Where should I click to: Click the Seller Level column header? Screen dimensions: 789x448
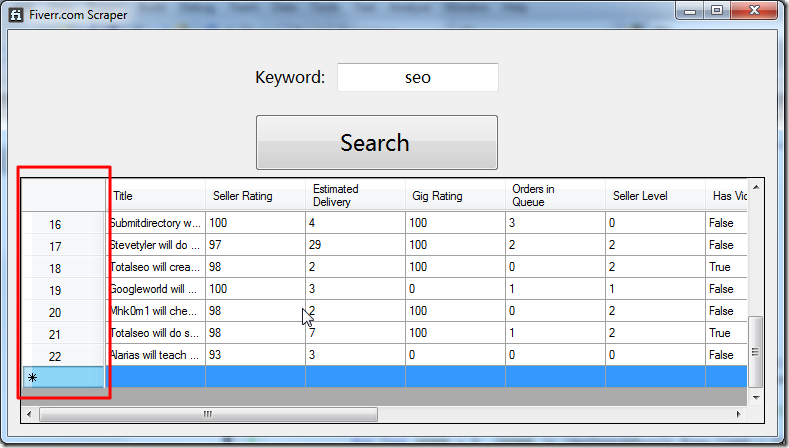(655, 195)
